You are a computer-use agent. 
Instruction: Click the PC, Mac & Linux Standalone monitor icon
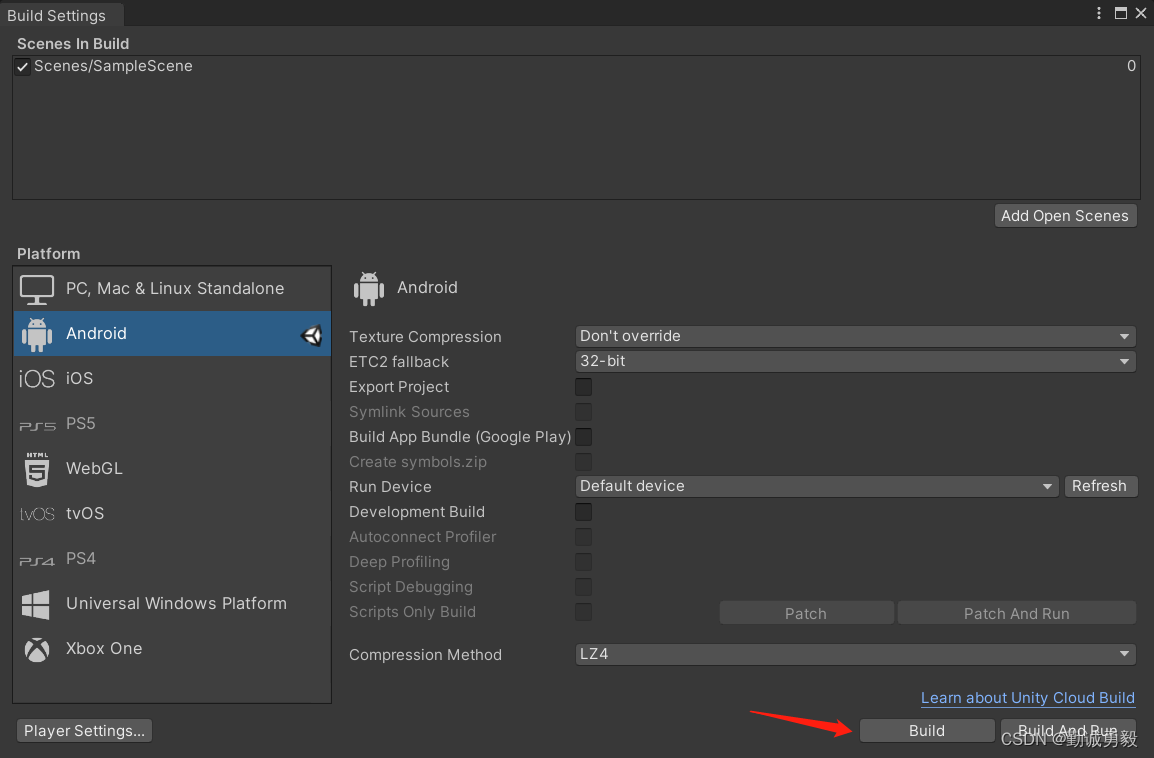pyautogui.click(x=37, y=289)
